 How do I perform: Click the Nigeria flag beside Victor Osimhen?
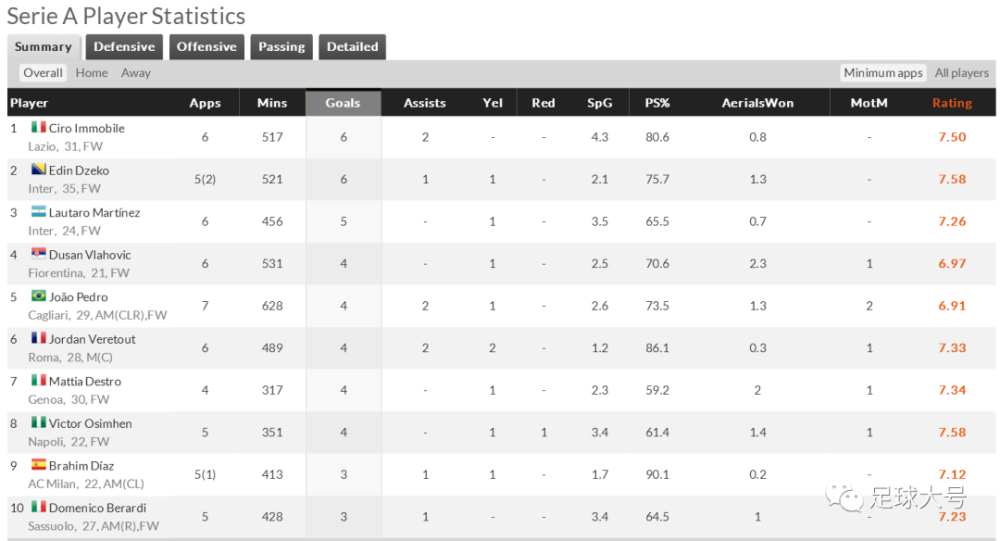point(38,422)
